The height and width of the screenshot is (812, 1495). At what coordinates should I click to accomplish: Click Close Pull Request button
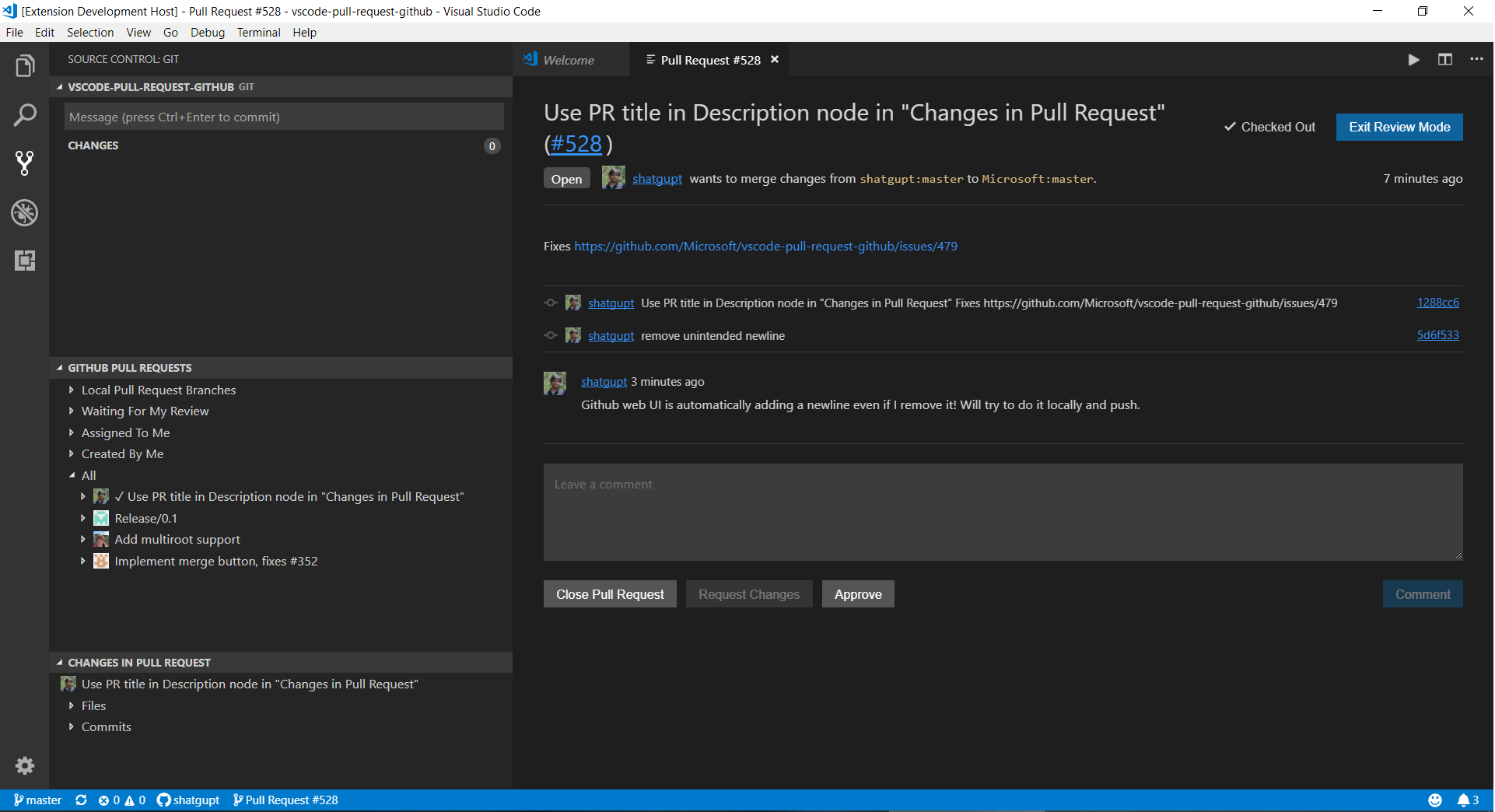(610, 594)
